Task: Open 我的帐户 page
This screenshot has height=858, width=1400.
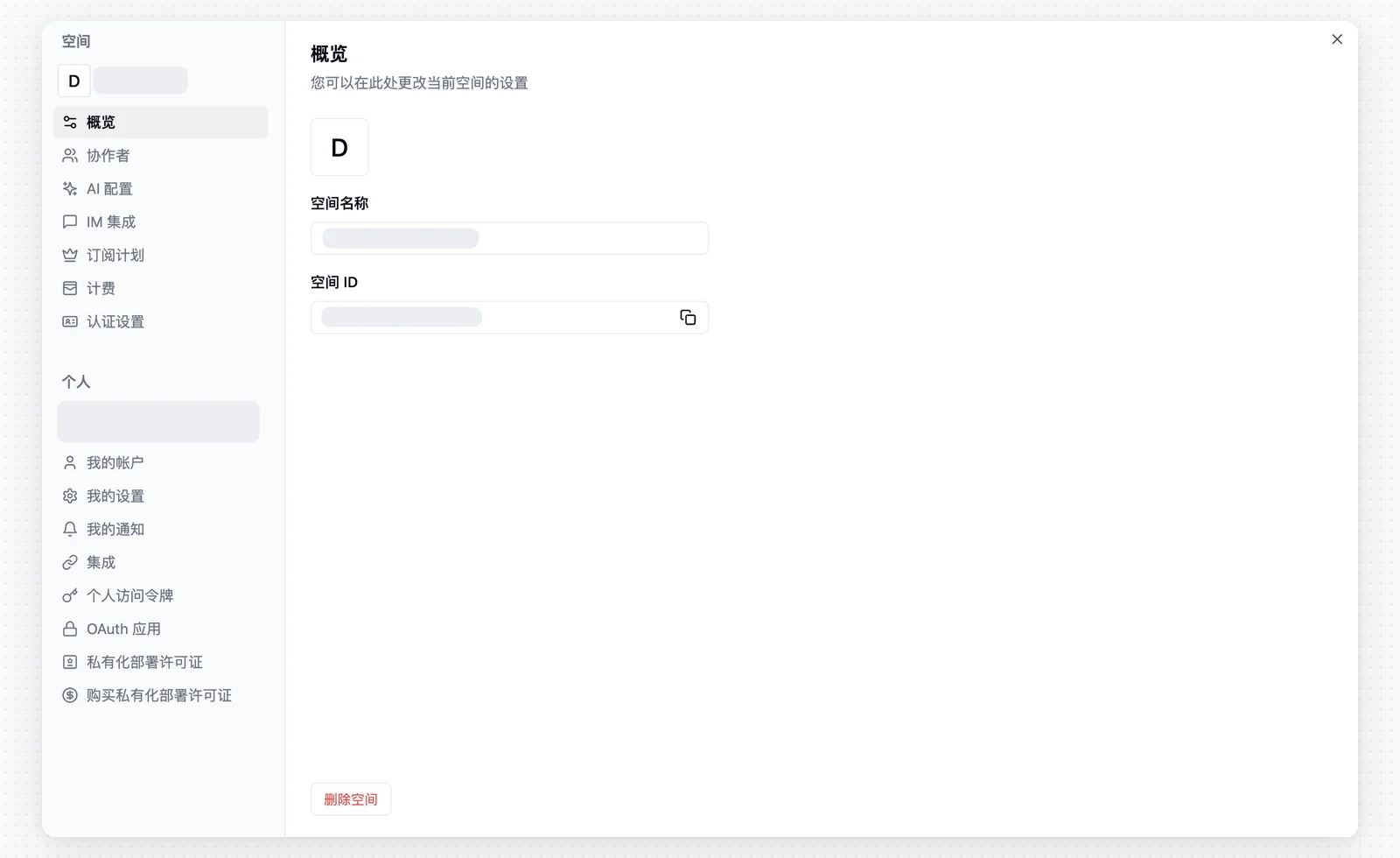Action: tap(161, 463)
